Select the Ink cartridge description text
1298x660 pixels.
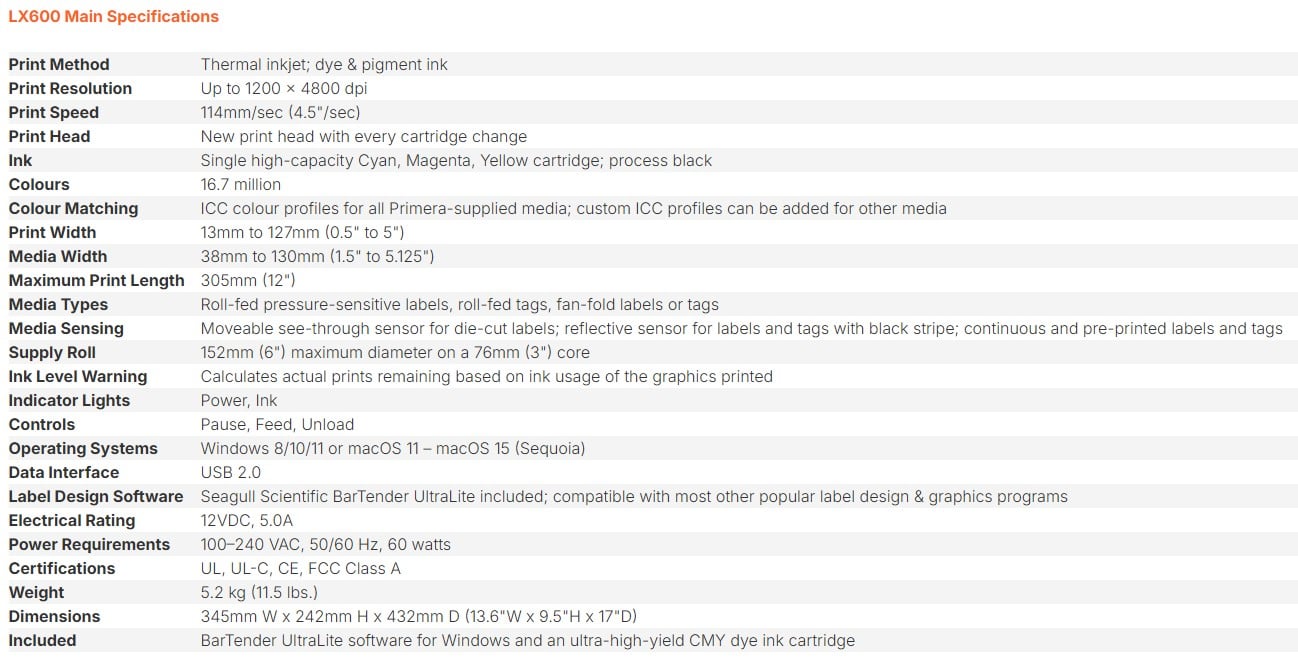pos(456,160)
